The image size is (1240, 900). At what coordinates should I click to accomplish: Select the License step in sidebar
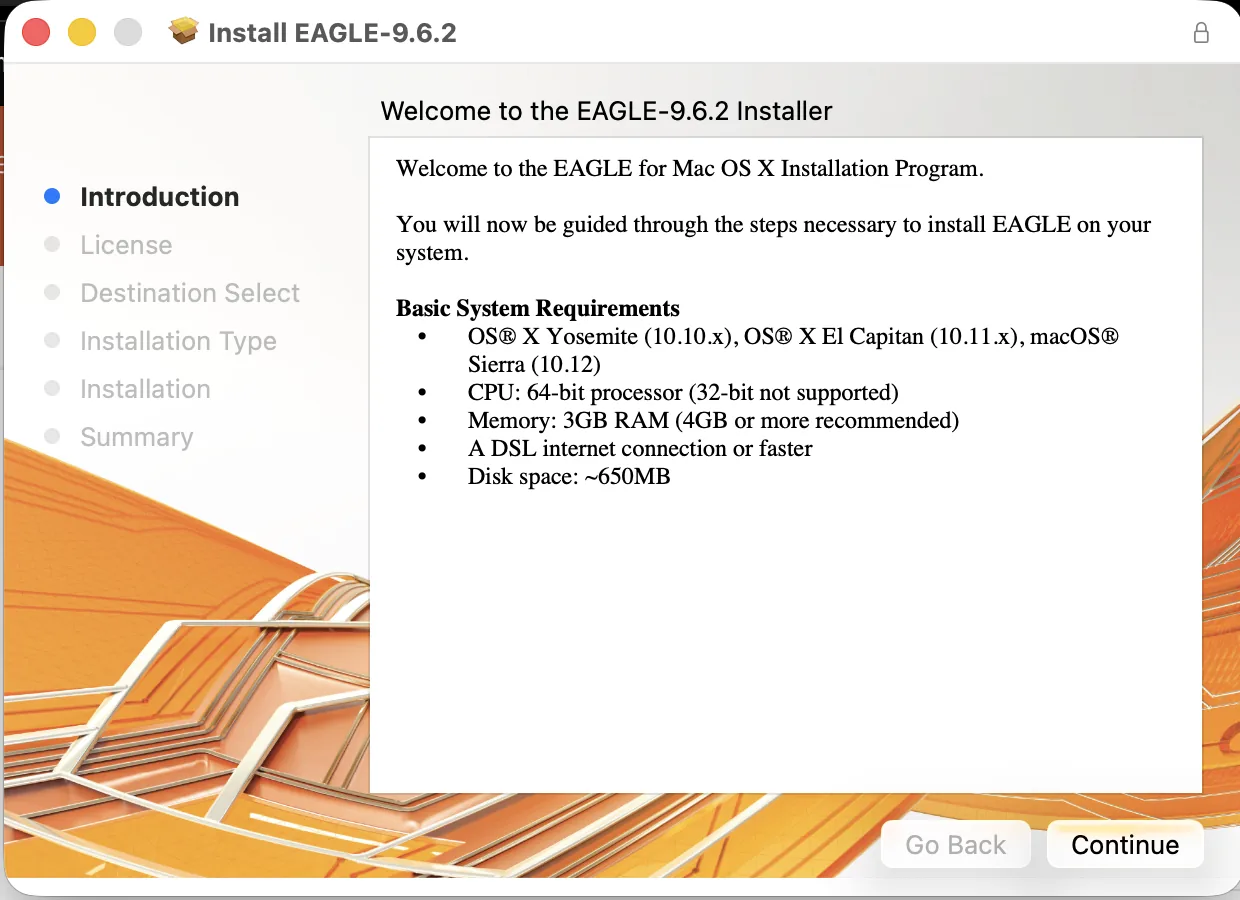(126, 244)
